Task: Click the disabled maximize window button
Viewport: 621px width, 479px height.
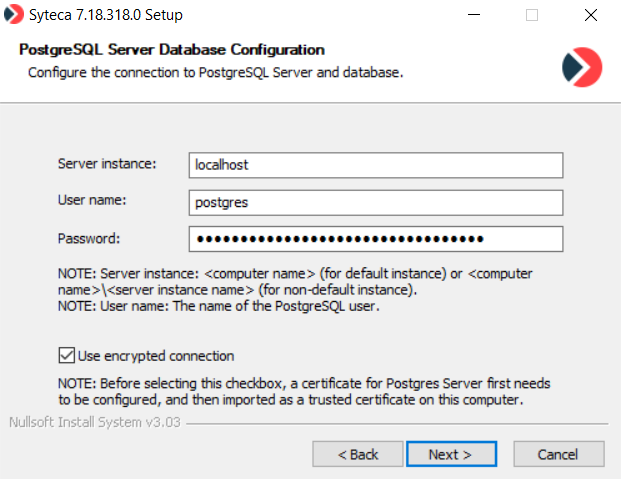Action: pos(532,15)
